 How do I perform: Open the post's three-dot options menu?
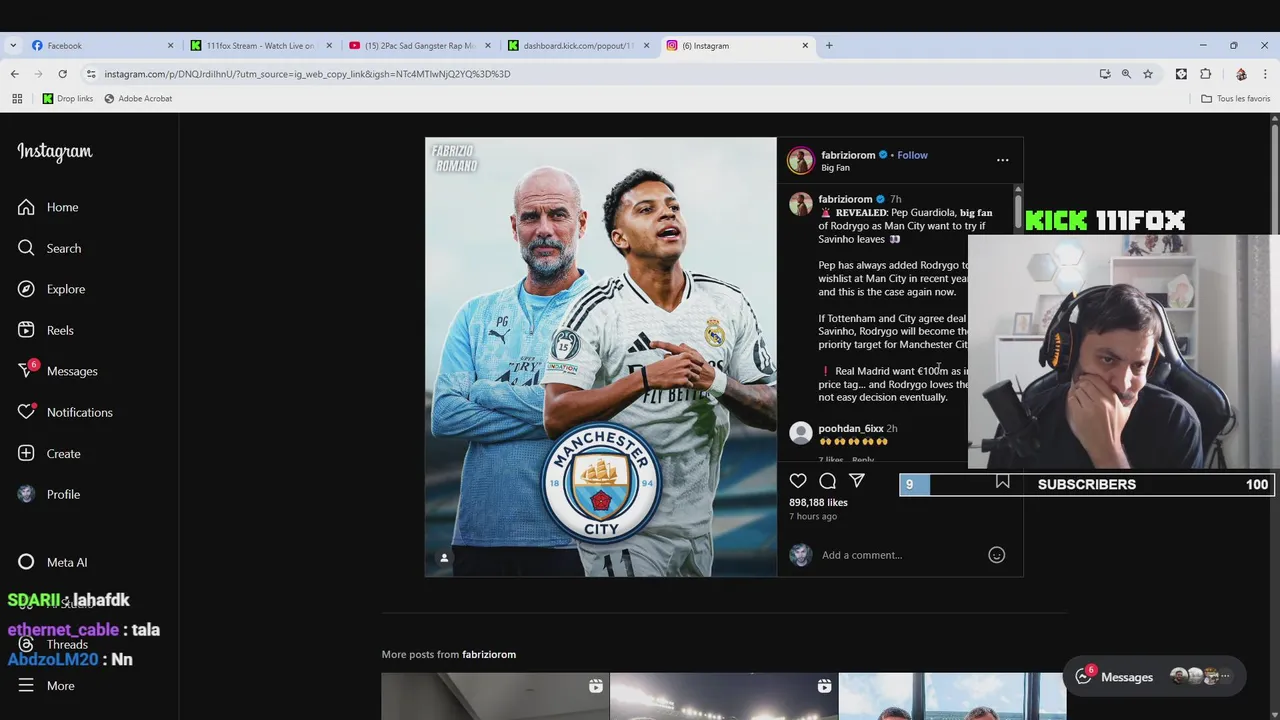[1002, 160]
